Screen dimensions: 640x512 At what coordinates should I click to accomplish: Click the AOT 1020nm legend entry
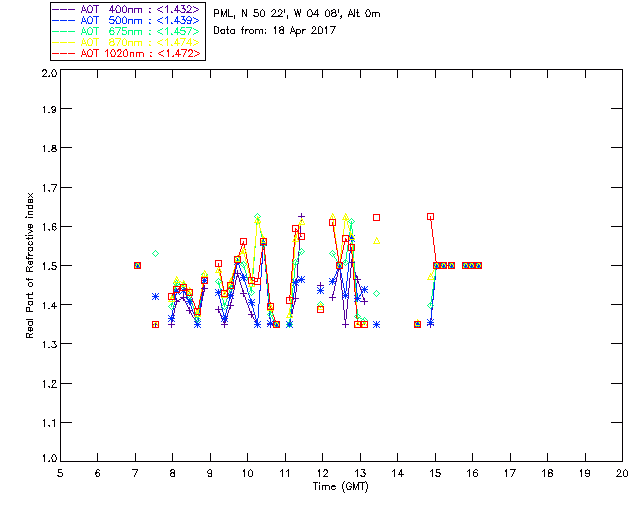coord(127,53)
